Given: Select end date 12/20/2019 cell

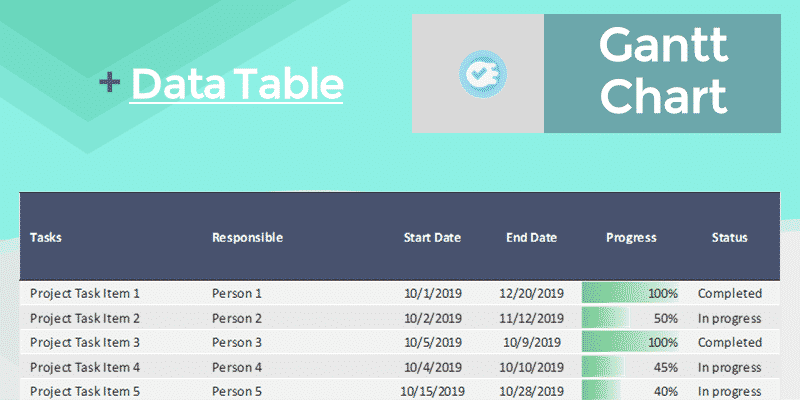Looking at the screenshot, I should point(531,294).
